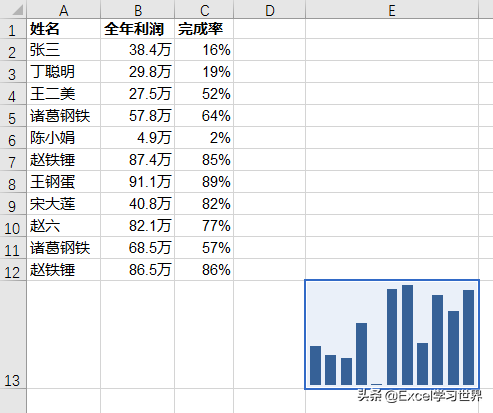Select row 5 header
The height and width of the screenshot is (413, 493).
[13, 116]
